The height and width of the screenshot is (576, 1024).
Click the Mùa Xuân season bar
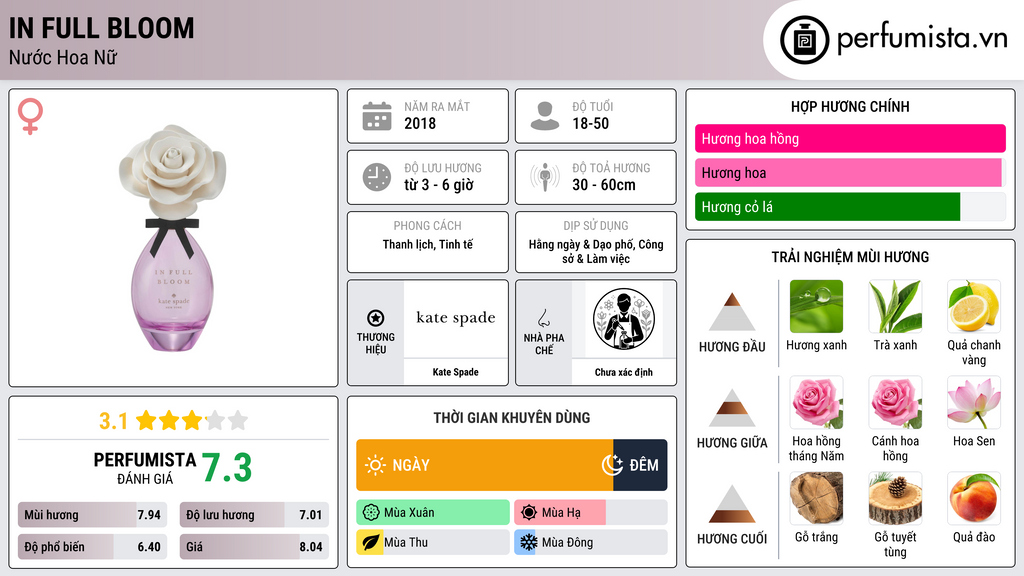432,513
